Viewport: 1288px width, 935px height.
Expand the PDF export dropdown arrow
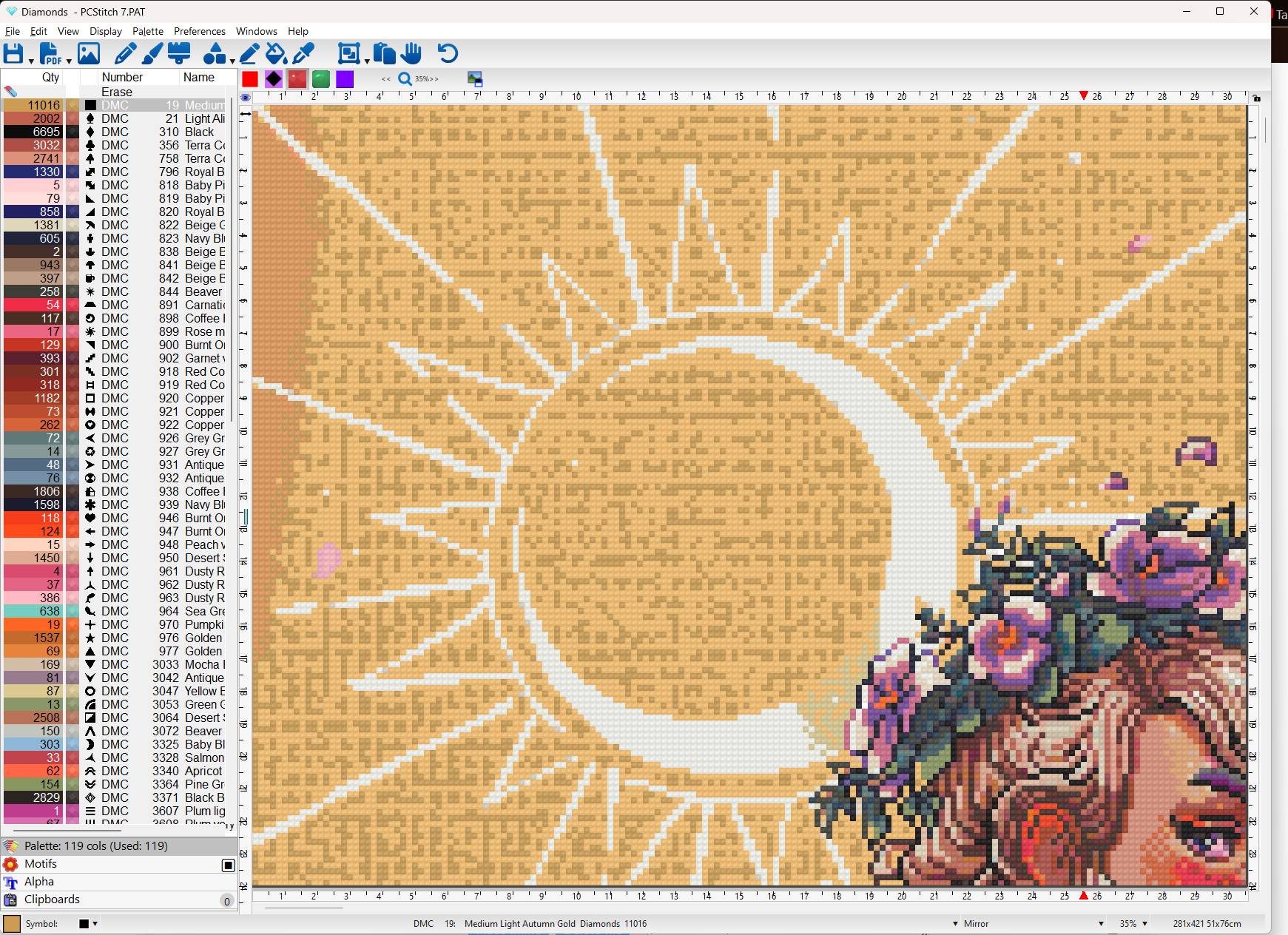[x=69, y=61]
